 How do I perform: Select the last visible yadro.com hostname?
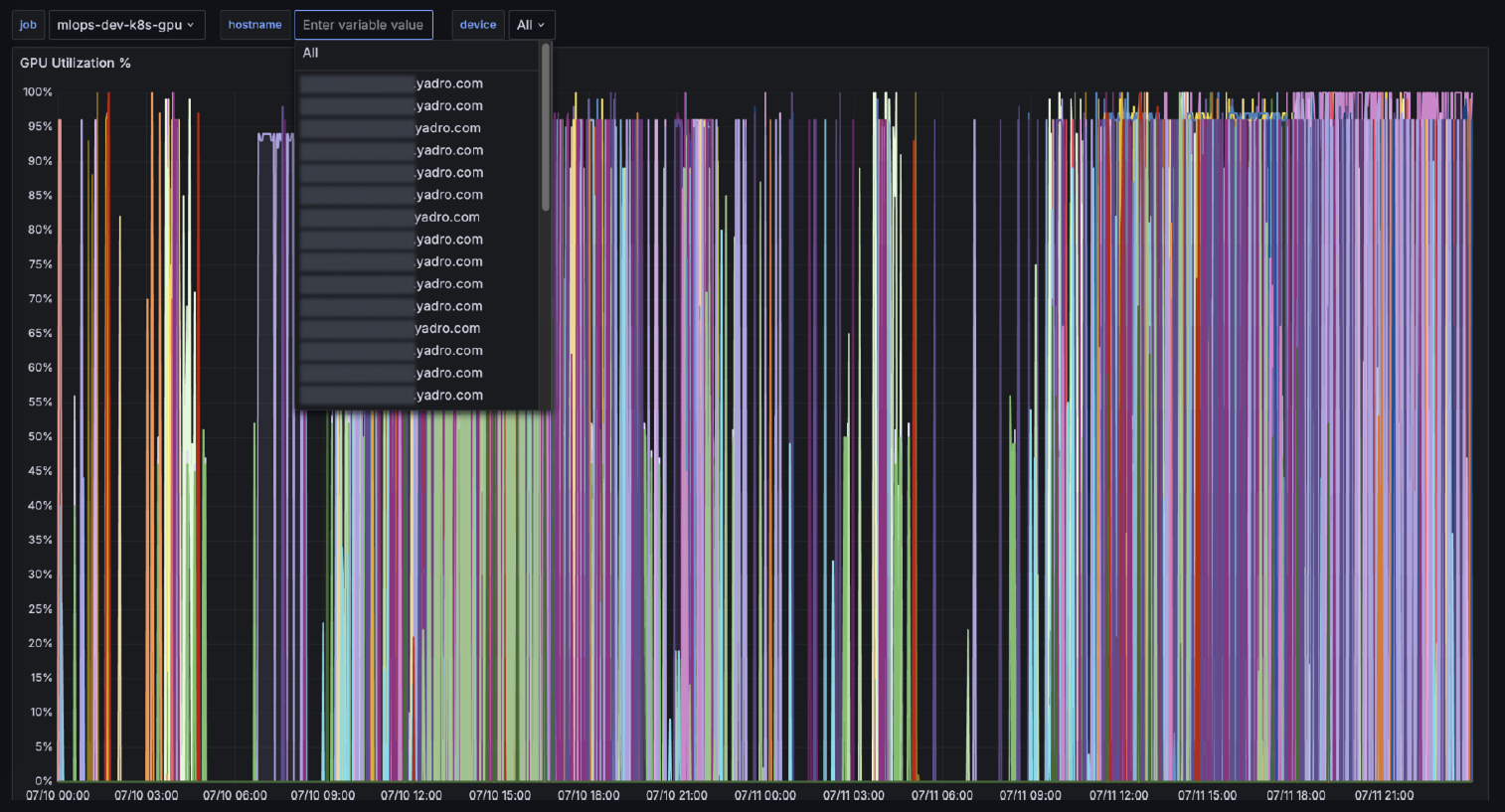(x=392, y=396)
